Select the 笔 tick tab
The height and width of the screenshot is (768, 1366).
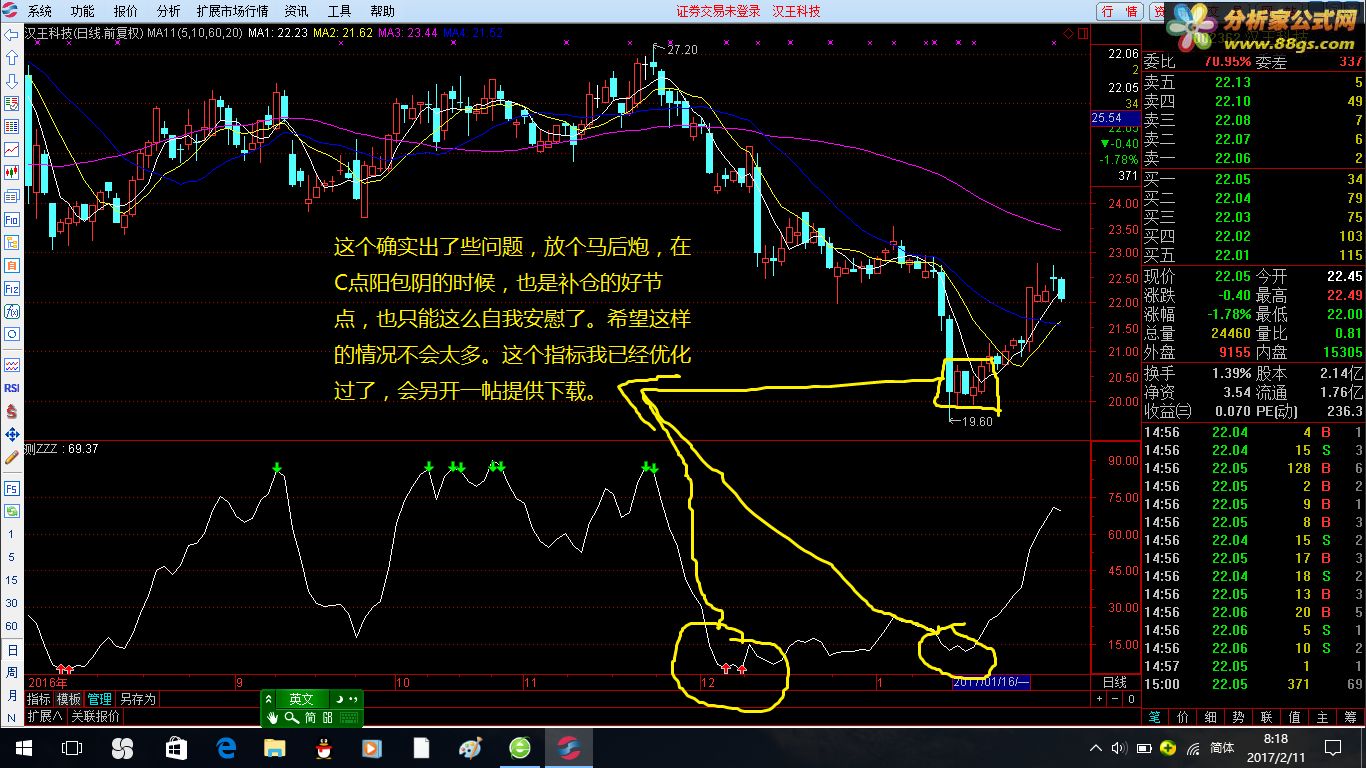1154,717
